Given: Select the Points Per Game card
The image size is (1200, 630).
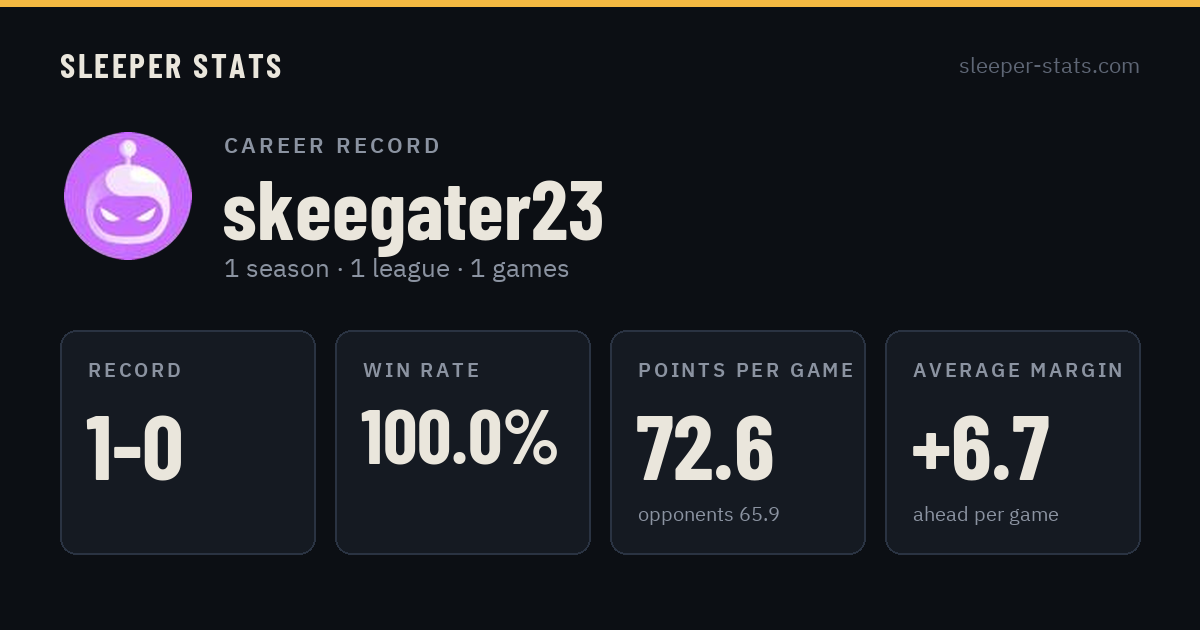Looking at the screenshot, I should [738, 442].
